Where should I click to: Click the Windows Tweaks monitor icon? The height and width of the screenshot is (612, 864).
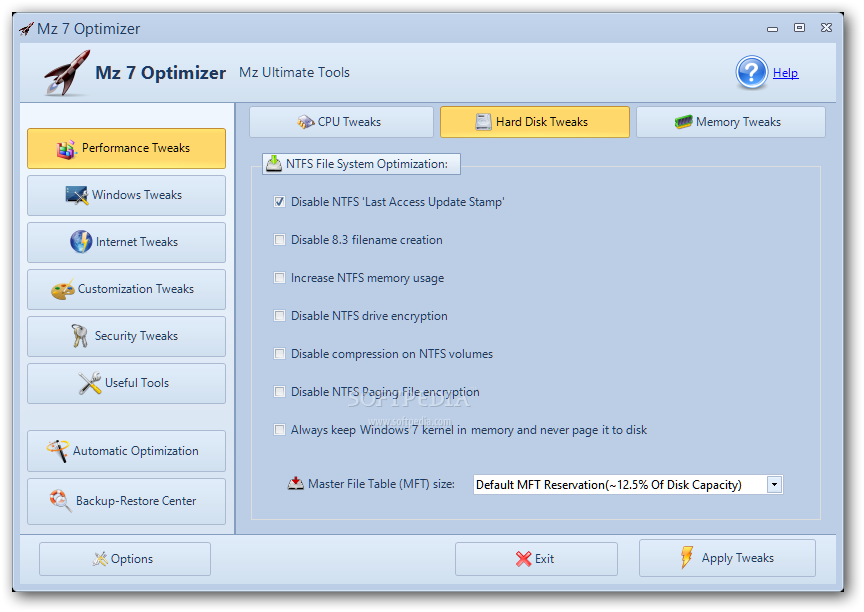77,195
